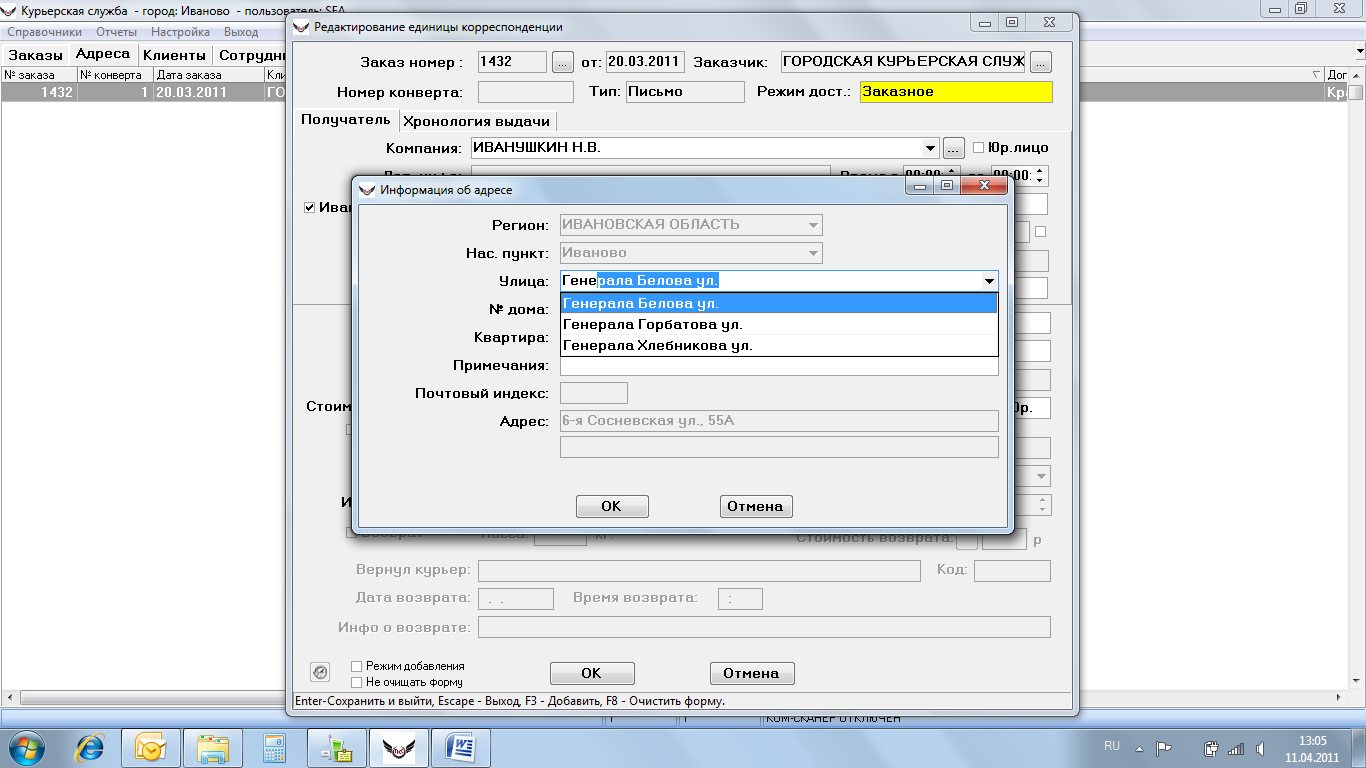The width and height of the screenshot is (1366, 768).
Task: Click the Почтовый индекс field
Action: (x=594, y=393)
